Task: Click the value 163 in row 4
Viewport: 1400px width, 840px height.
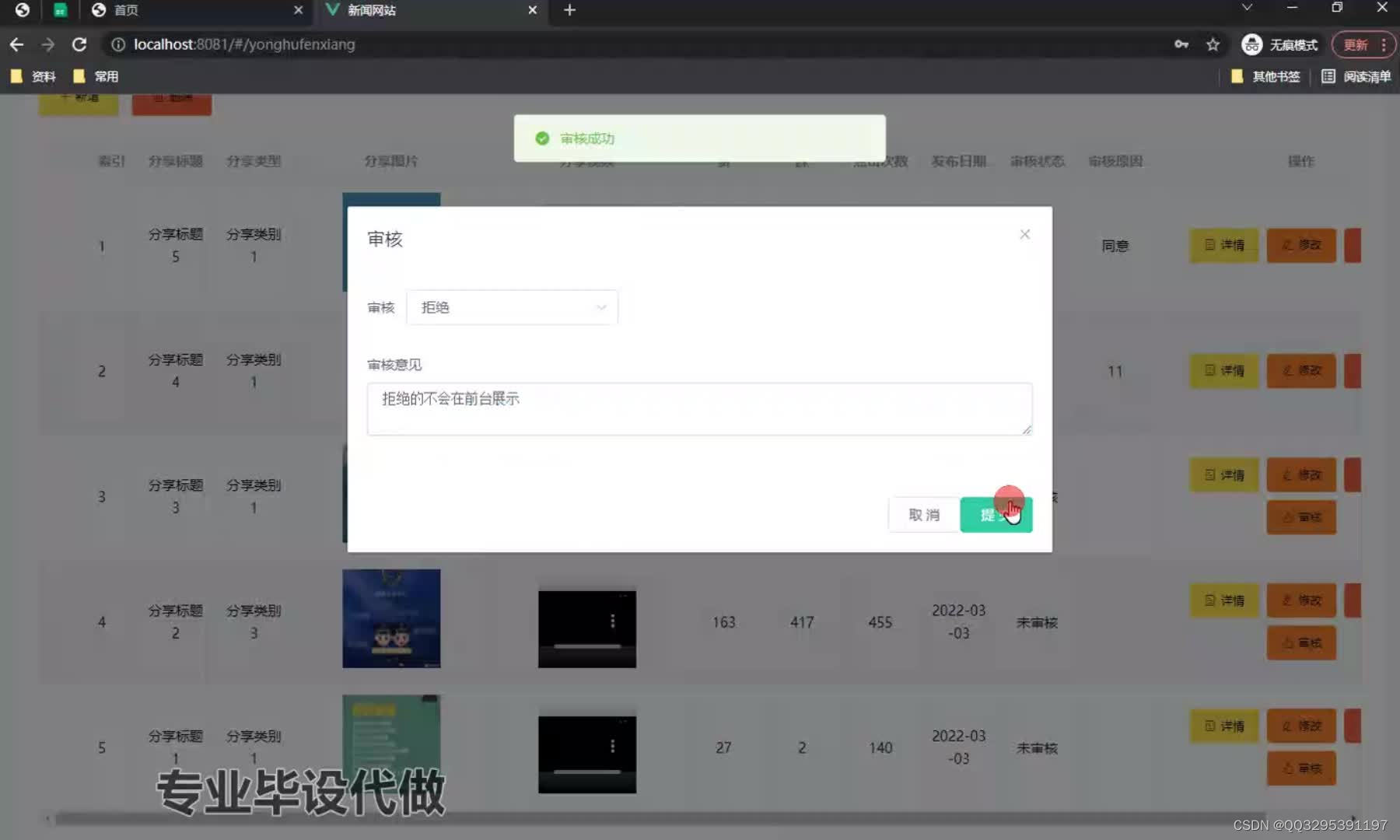Action: (723, 622)
